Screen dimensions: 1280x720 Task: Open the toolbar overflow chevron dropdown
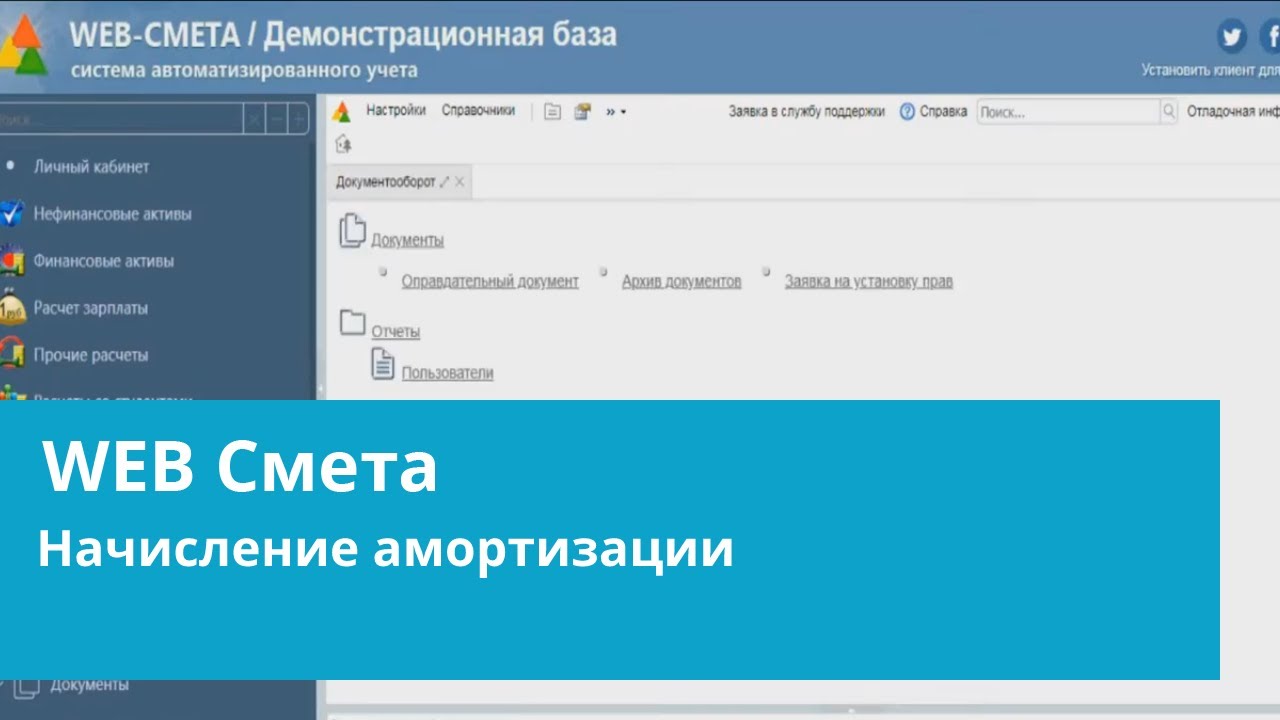click(616, 111)
